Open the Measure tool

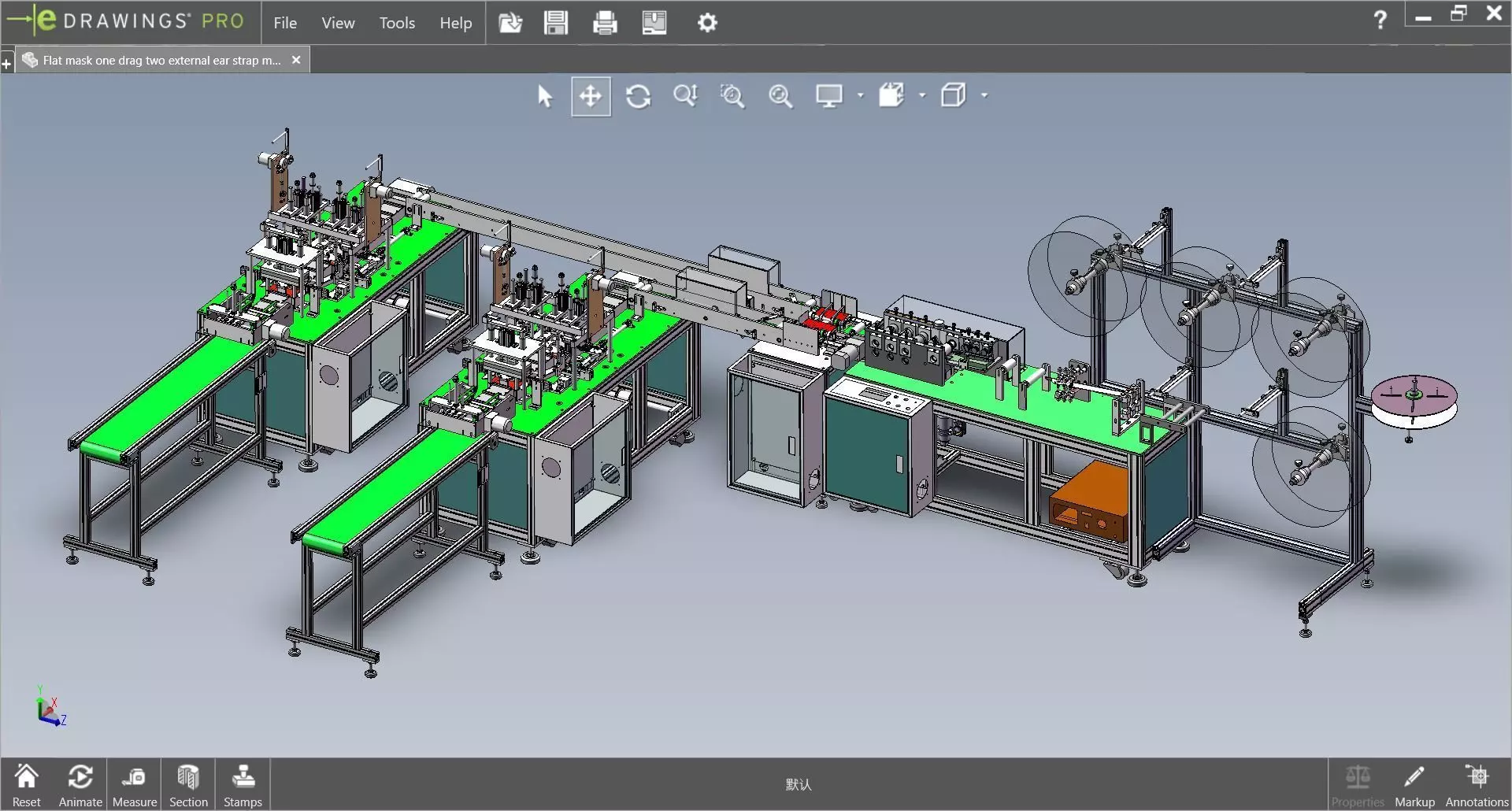[x=135, y=785]
